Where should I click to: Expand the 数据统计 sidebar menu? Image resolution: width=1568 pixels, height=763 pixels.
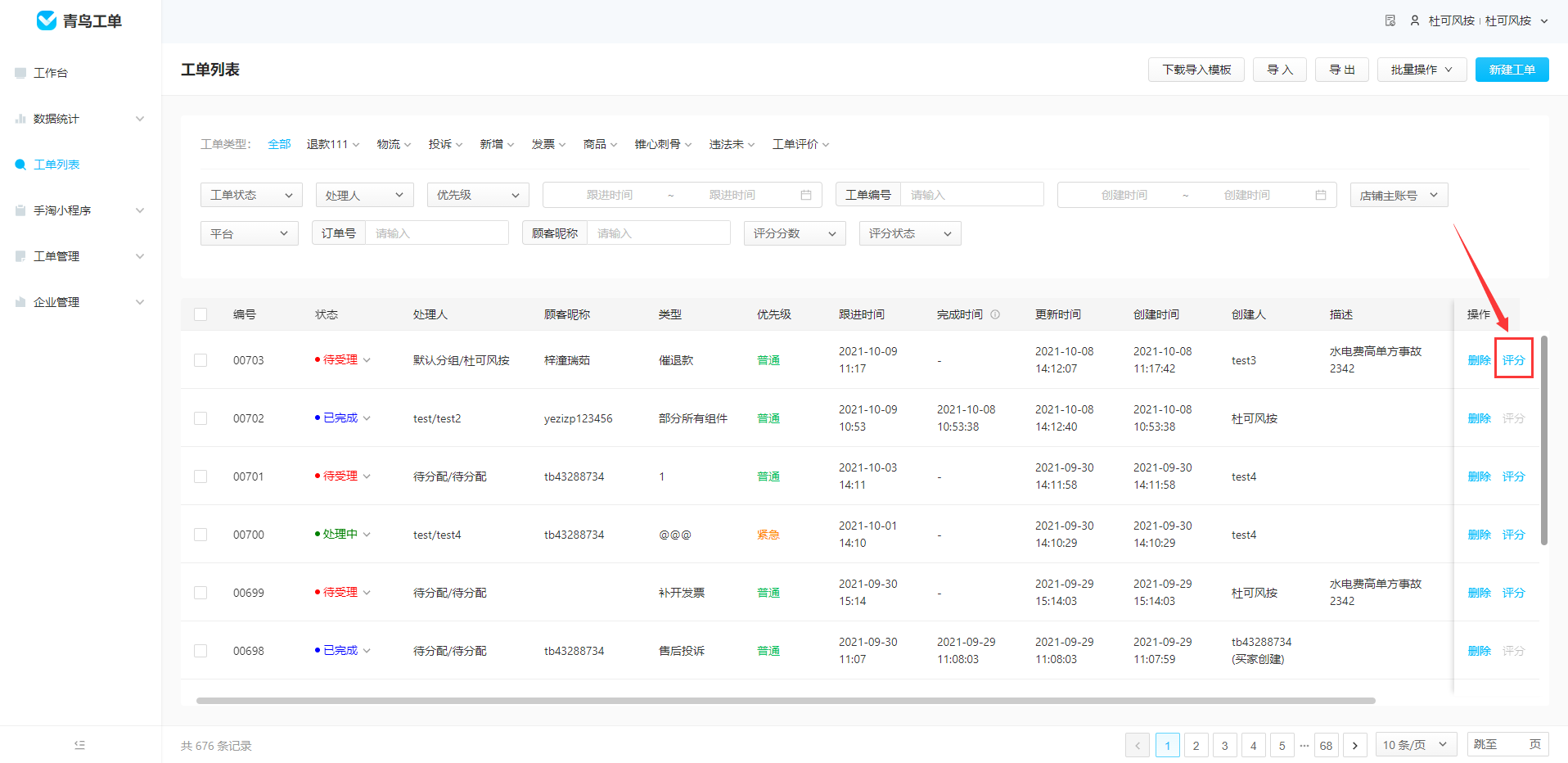coord(80,119)
